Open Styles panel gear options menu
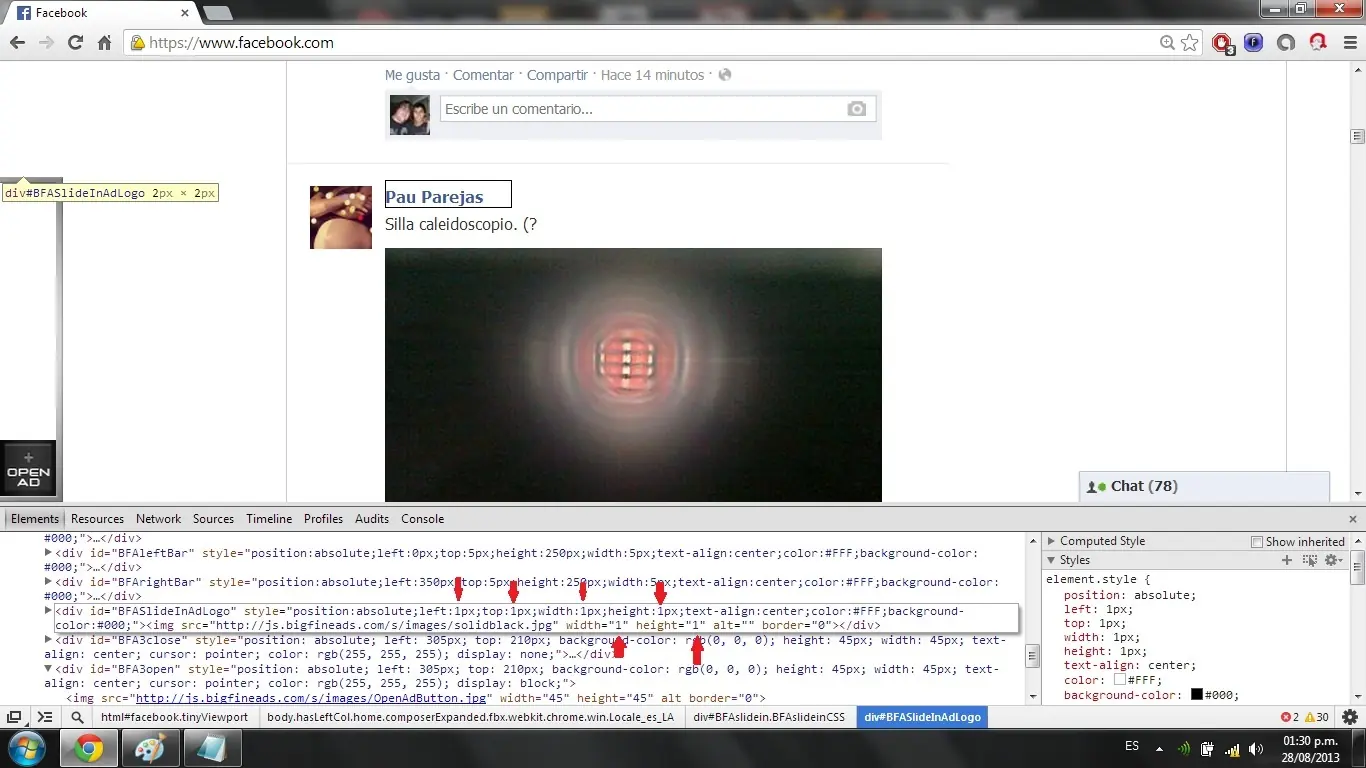The width and height of the screenshot is (1366, 768). [1334, 560]
